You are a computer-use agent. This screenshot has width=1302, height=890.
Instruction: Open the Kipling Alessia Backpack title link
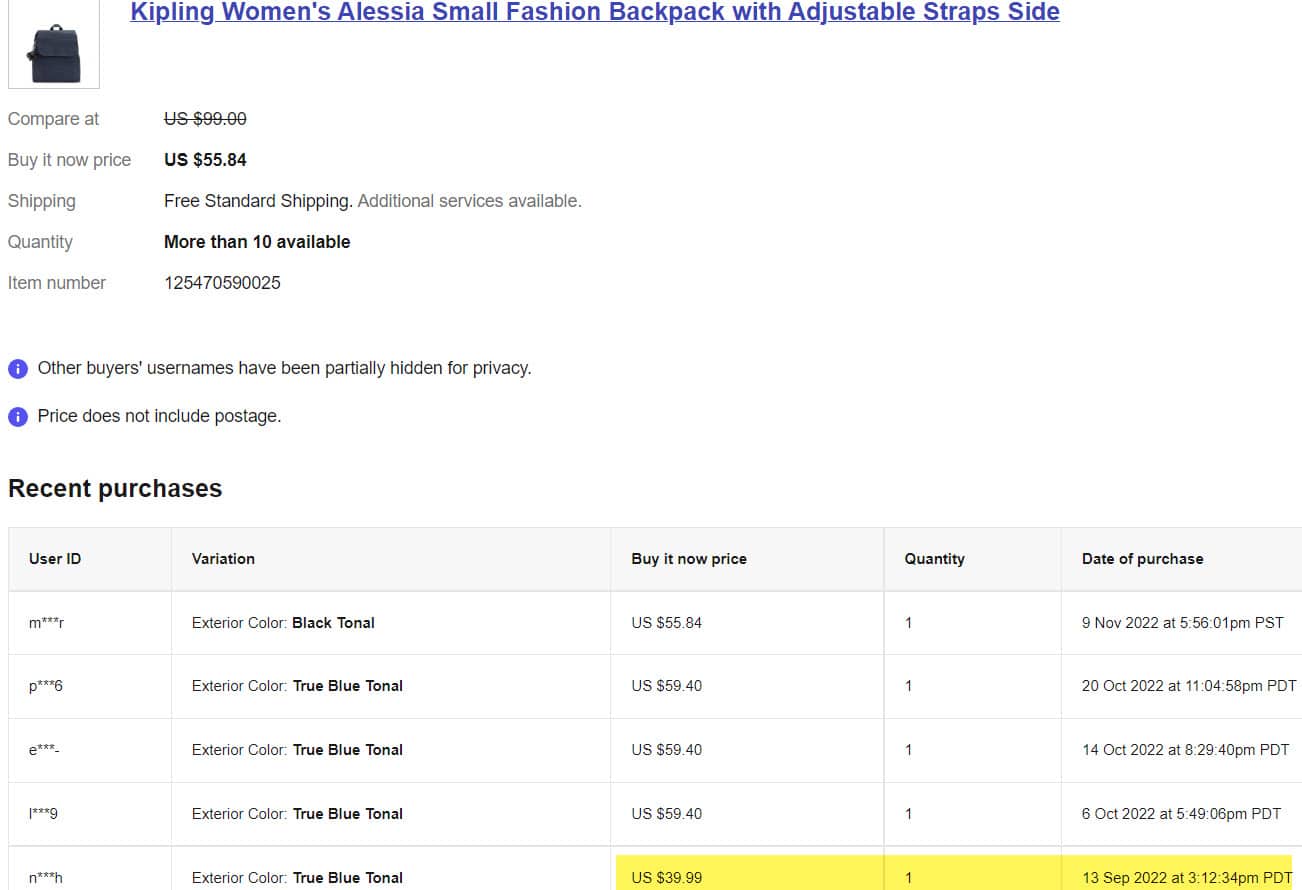[x=594, y=12]
